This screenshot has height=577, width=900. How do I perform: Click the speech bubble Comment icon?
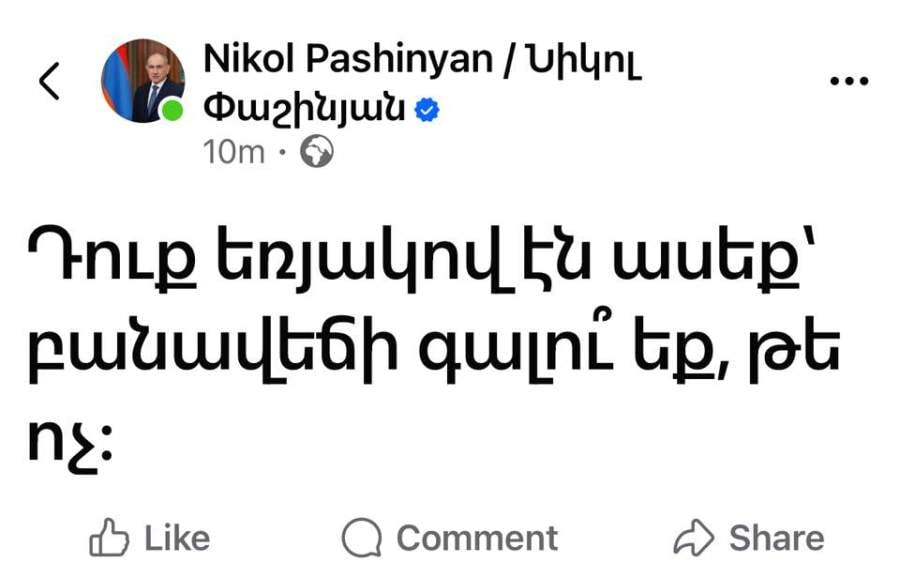click(362, 538)
